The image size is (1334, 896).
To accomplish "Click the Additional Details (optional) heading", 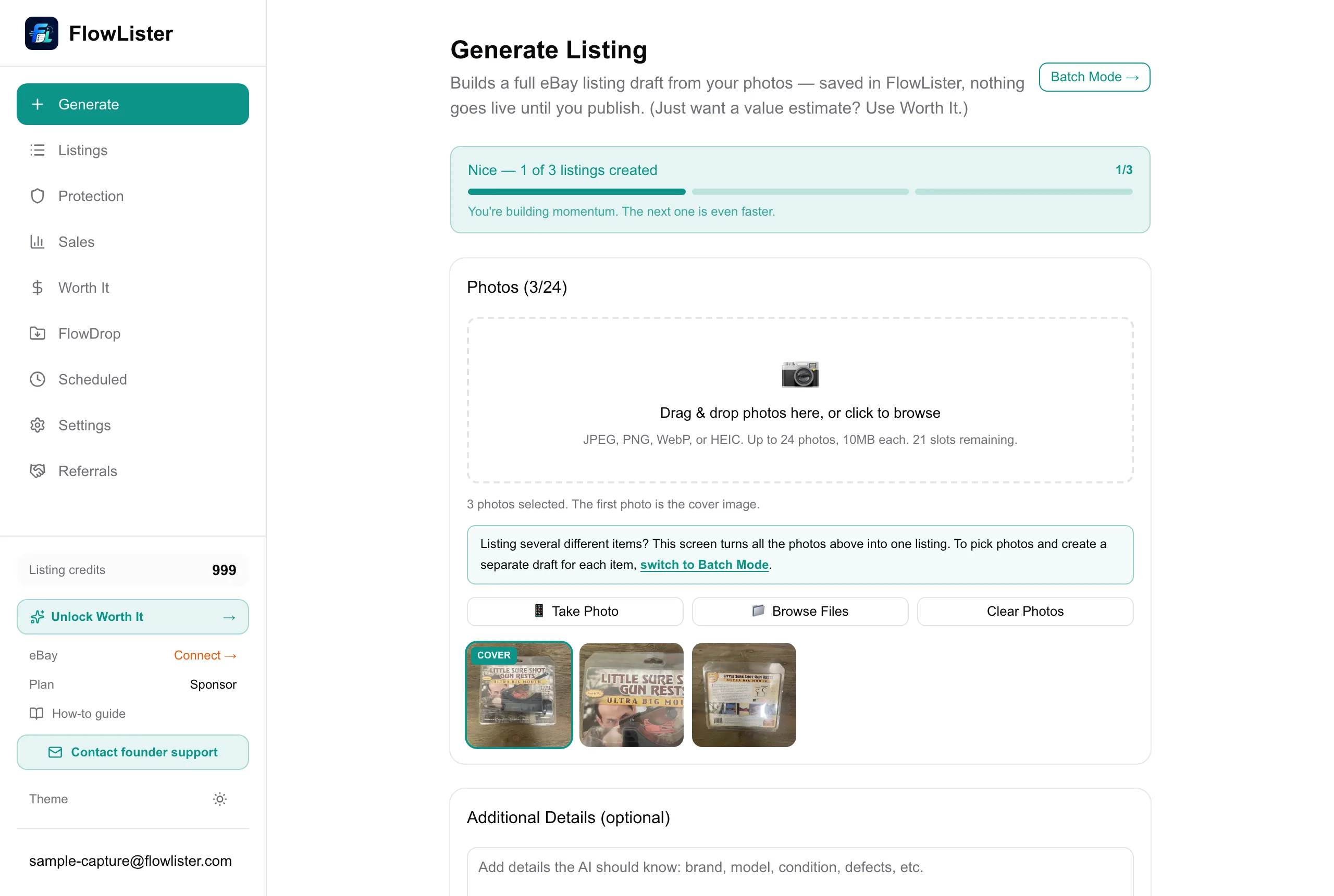I will [568, 817].
